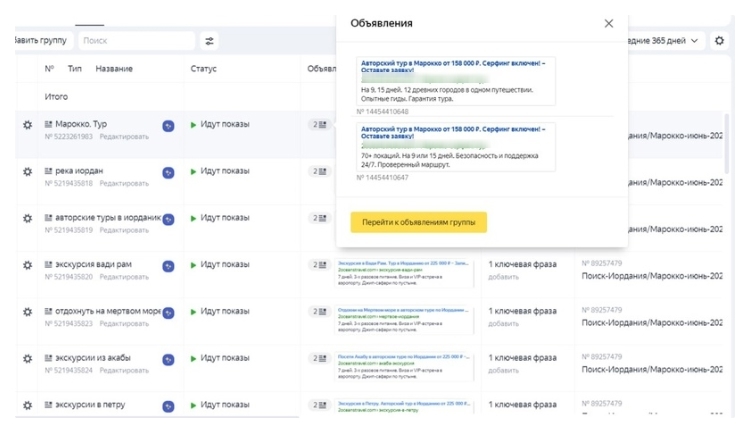
Task: Click blue round icon in экскурсии в петру row
Action: click(x=168, y=406)
